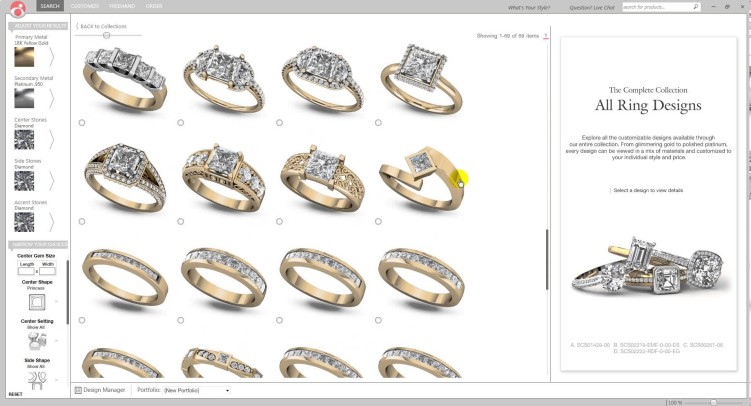
Task: Open the Portfolio dropdown
Action: click(x=196, y=390)
